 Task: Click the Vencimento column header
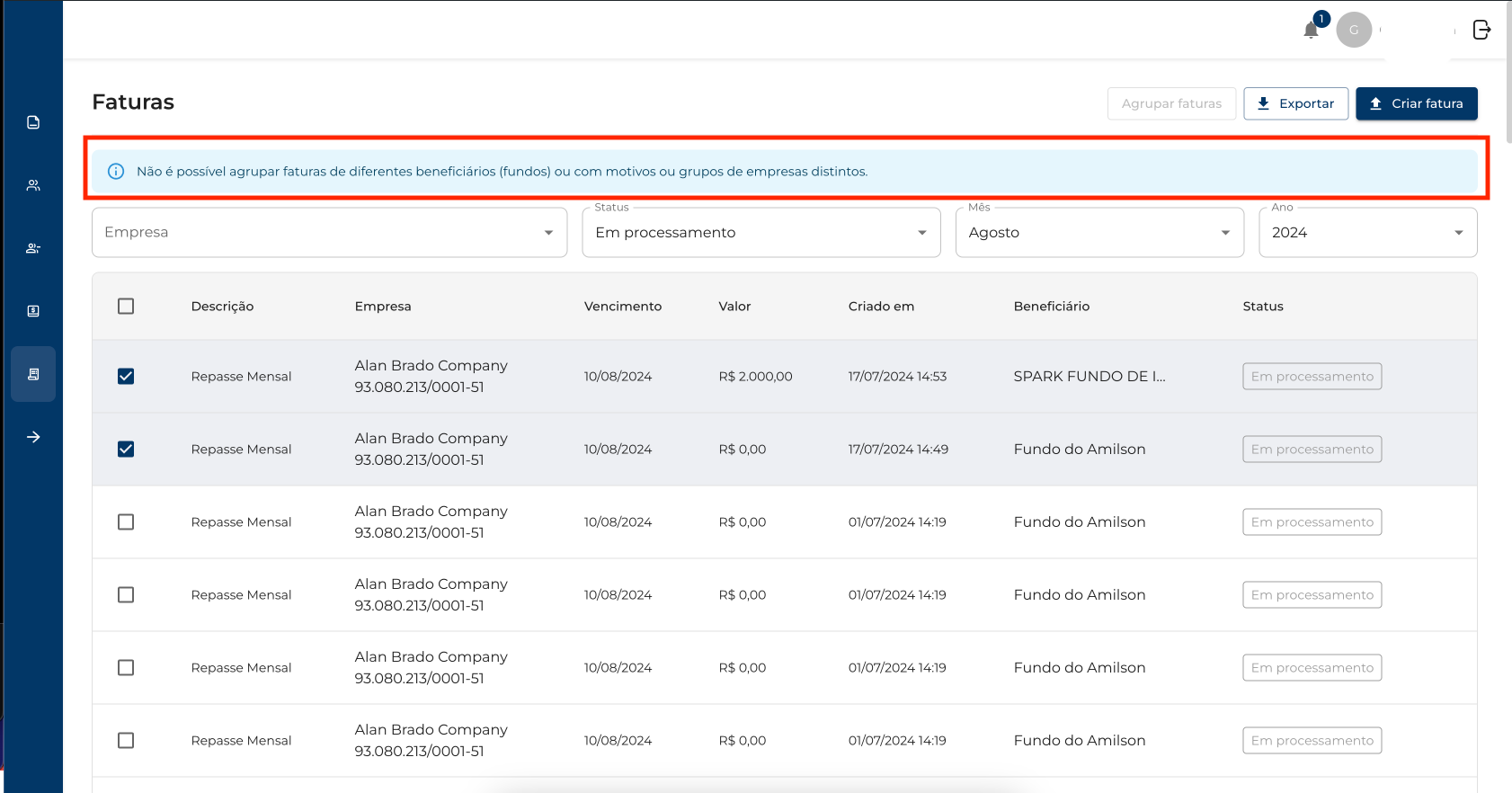(622, 307)
